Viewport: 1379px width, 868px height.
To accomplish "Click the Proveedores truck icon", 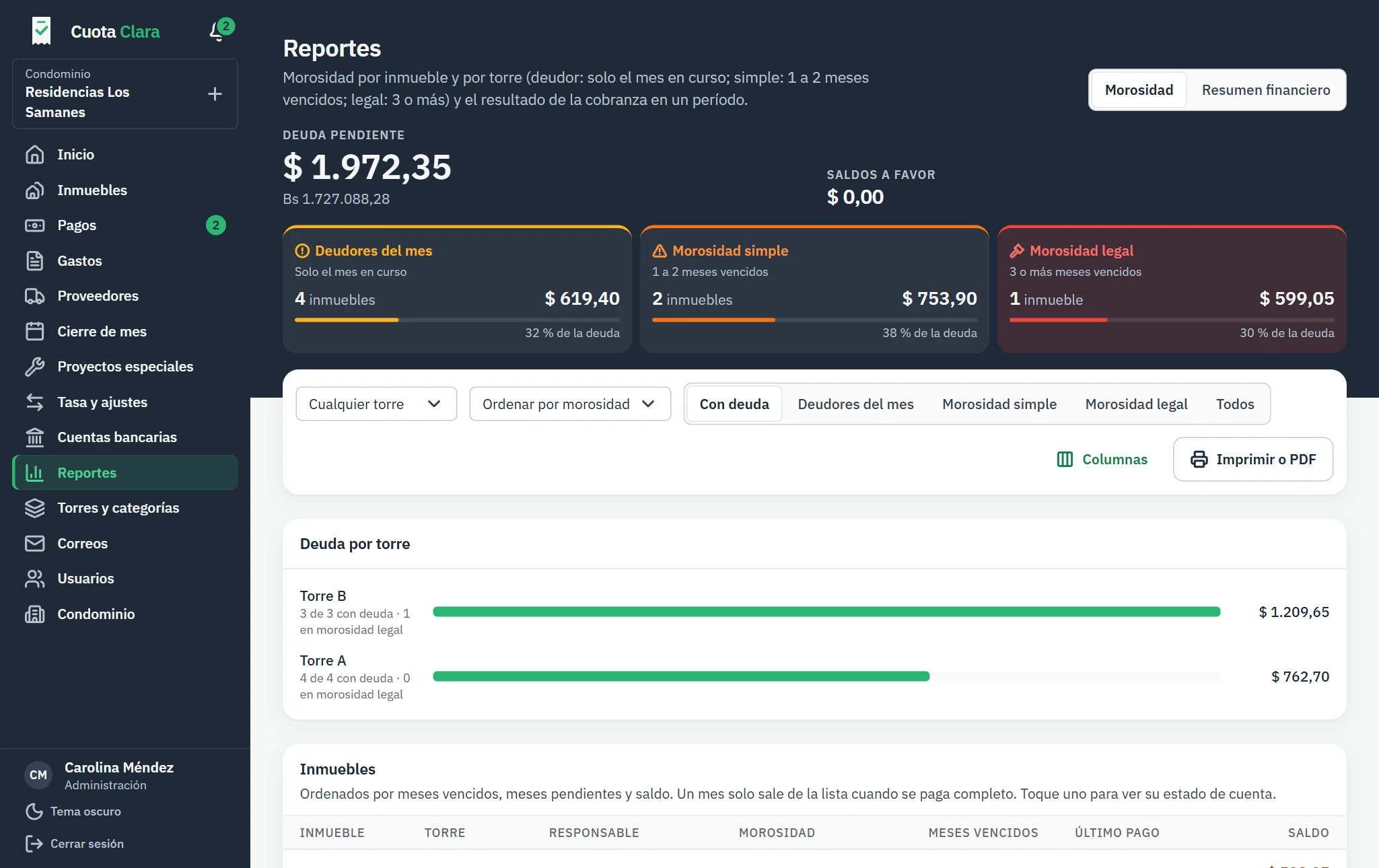I will coord(35,296).
